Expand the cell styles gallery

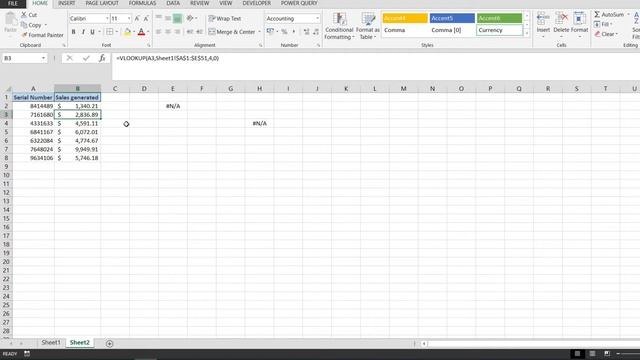(x=527, y=33)
